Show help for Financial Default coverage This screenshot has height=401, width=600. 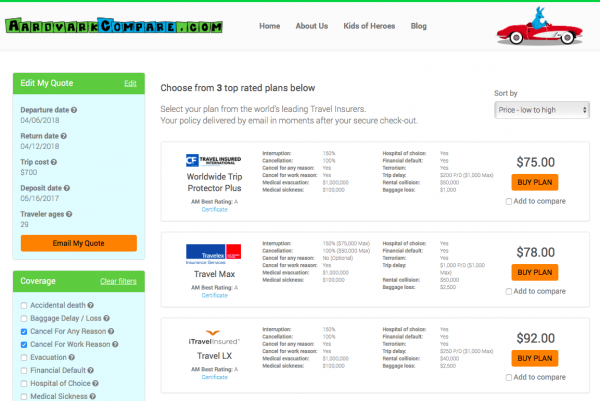coord(90,370)
